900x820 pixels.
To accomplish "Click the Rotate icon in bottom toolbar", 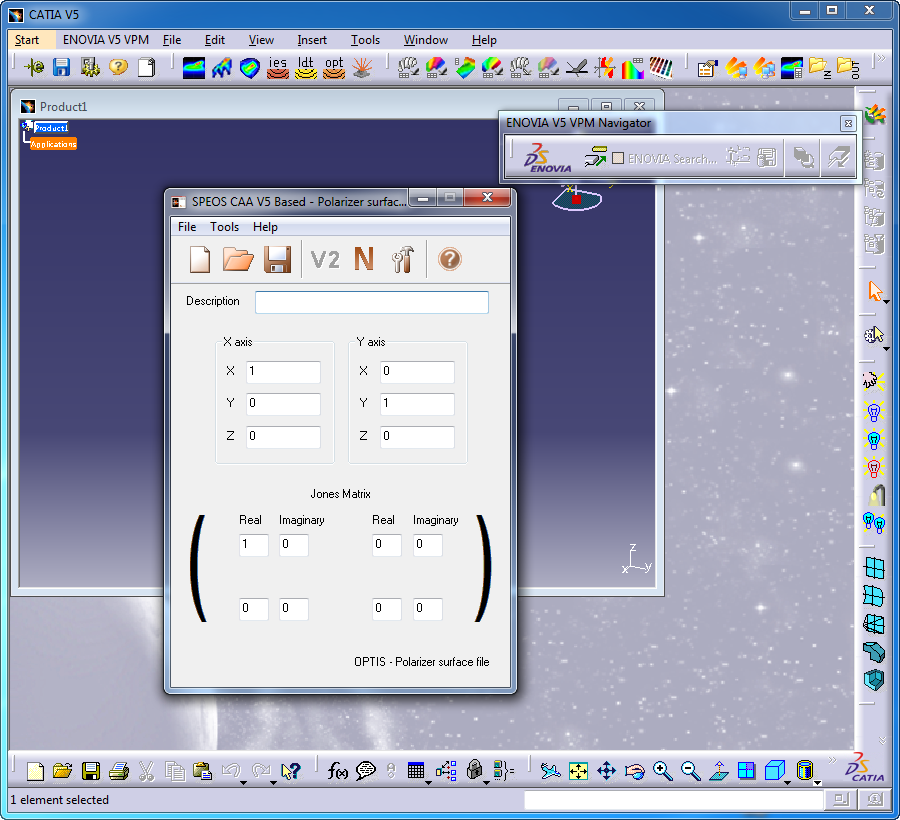I will [x=635, y=771].
